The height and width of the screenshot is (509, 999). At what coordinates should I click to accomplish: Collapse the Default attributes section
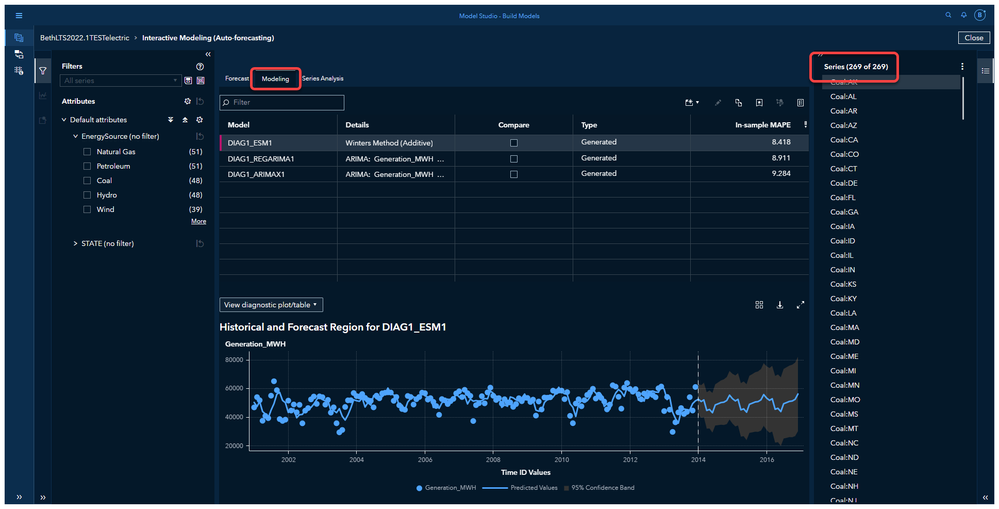coord(63,120)
